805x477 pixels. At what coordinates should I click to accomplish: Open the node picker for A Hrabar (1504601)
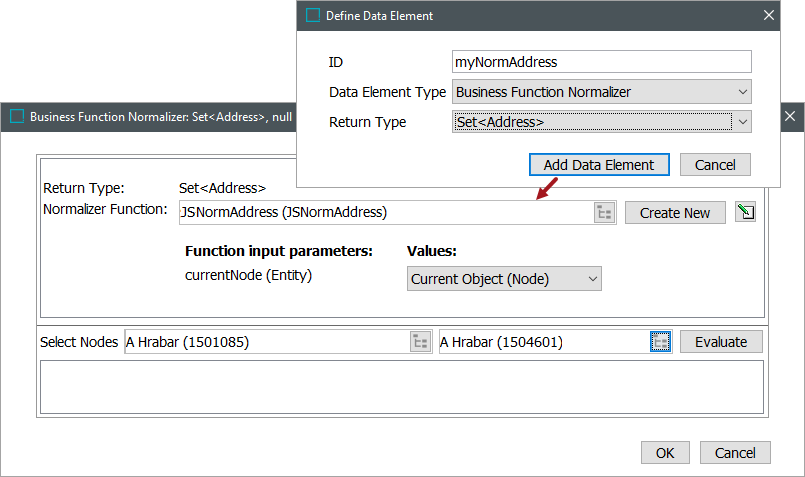click(x=660, y=342)
